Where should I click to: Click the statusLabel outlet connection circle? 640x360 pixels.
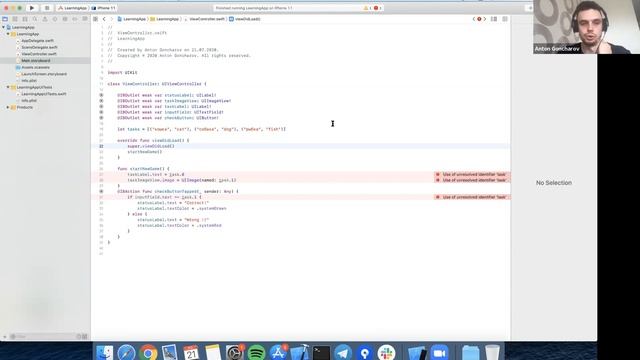[101, 95]
